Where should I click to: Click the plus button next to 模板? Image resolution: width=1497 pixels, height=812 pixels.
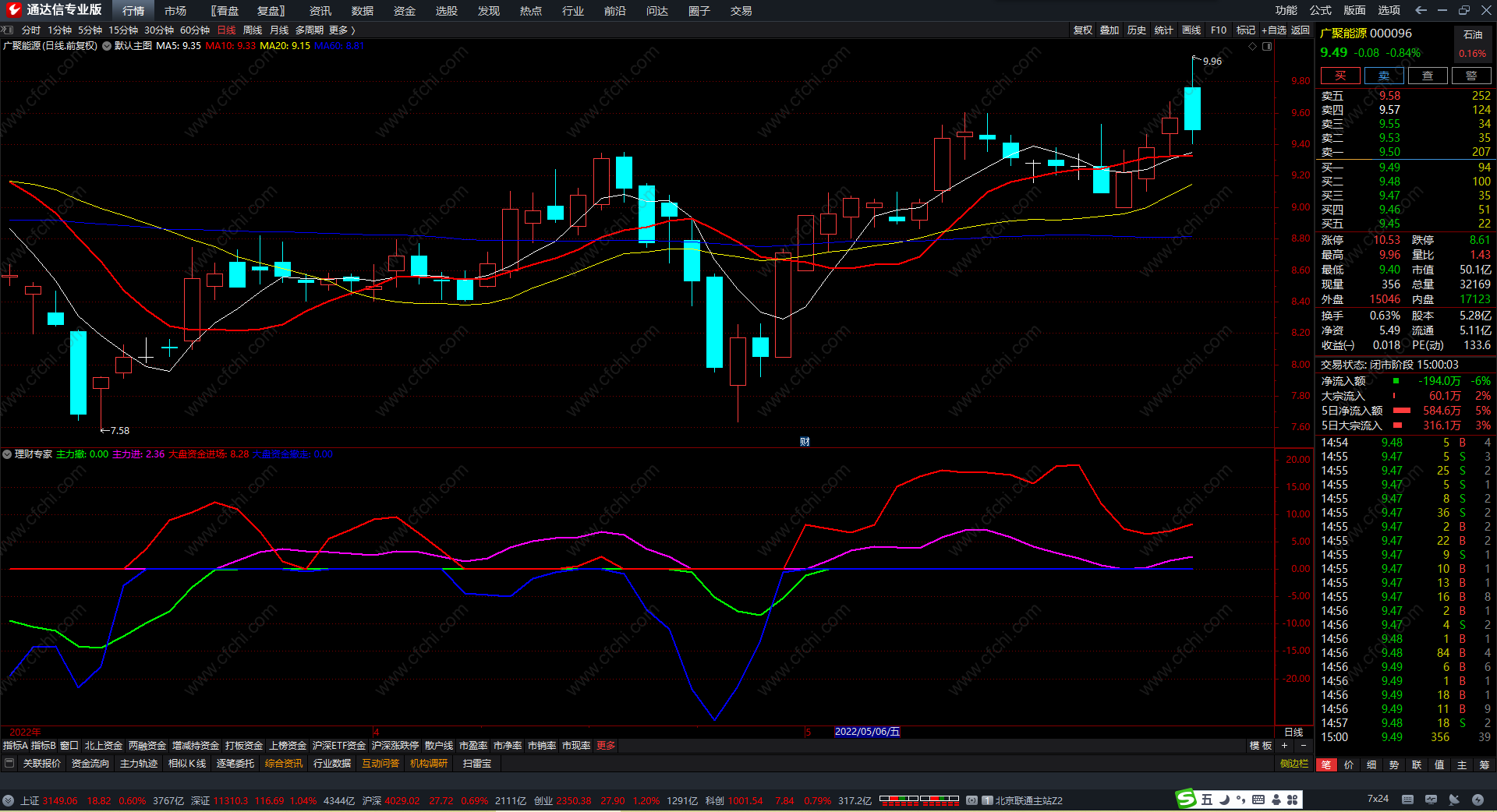pos(1285,746)
